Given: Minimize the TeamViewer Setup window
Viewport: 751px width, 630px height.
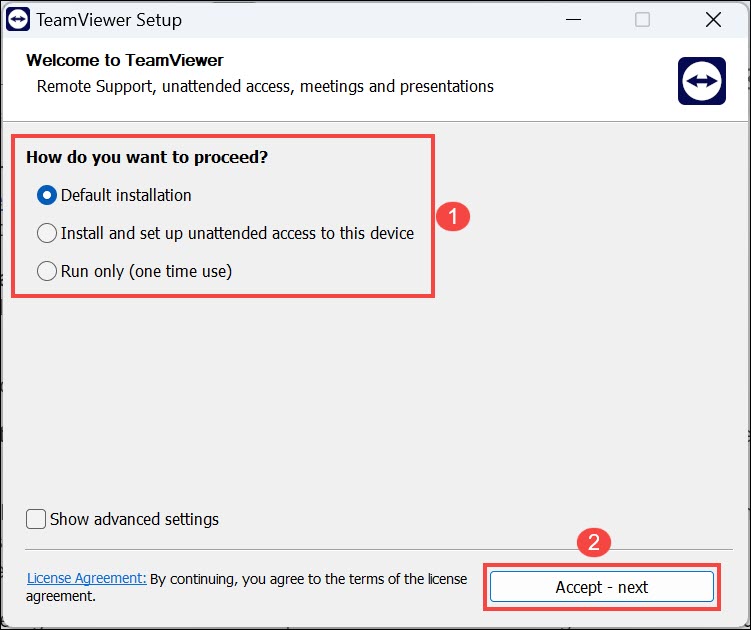Looking at the screenshot, I should [x=572, y=19].
